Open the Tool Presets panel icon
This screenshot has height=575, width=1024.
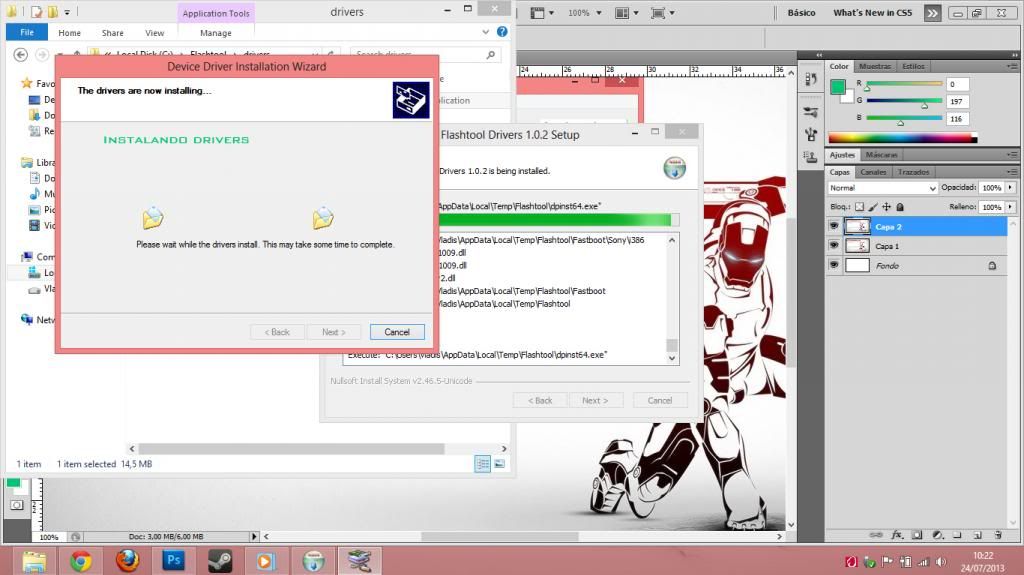pyautogui.click(x=811, y=112)
